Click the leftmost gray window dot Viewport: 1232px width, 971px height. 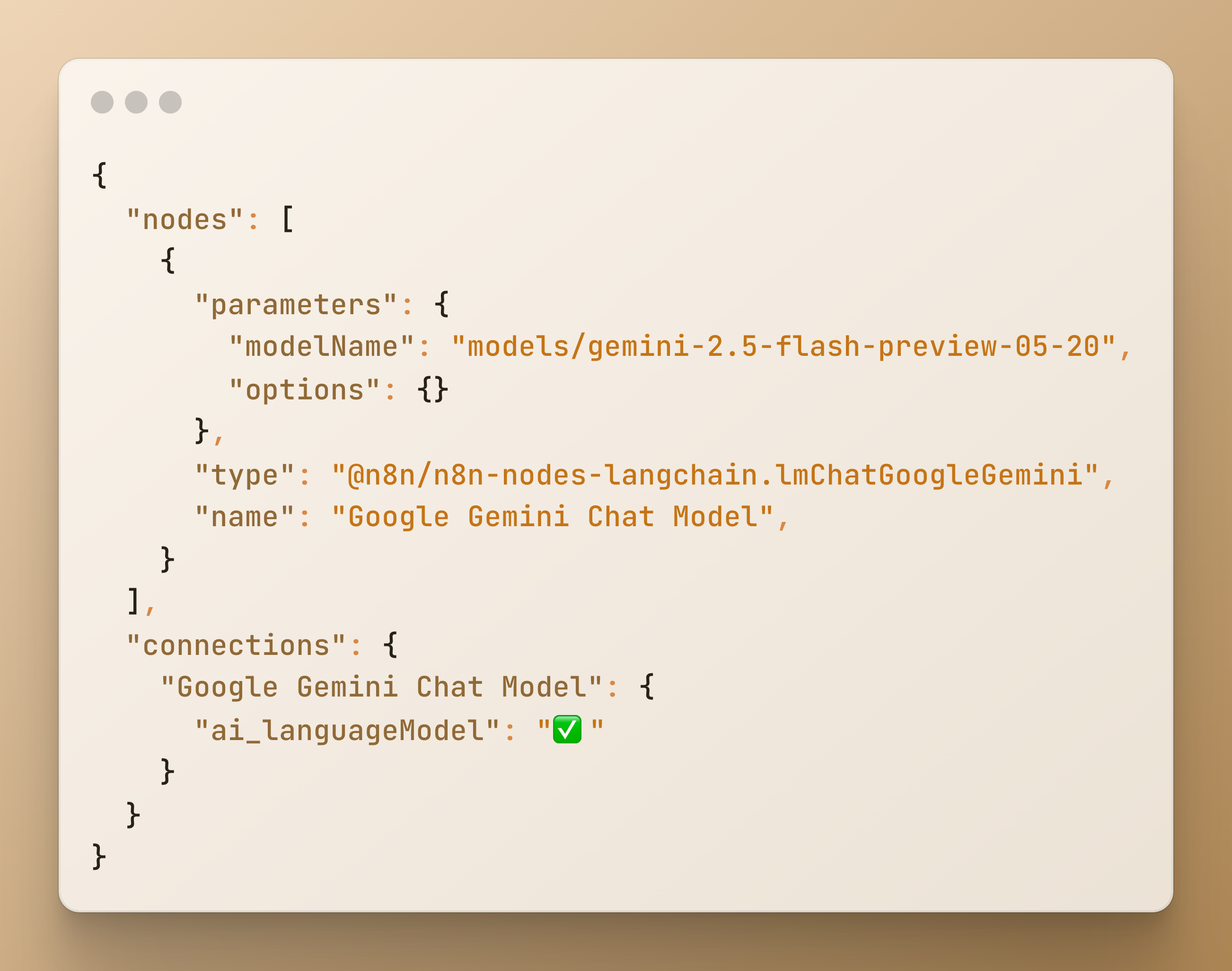point(102,102)
